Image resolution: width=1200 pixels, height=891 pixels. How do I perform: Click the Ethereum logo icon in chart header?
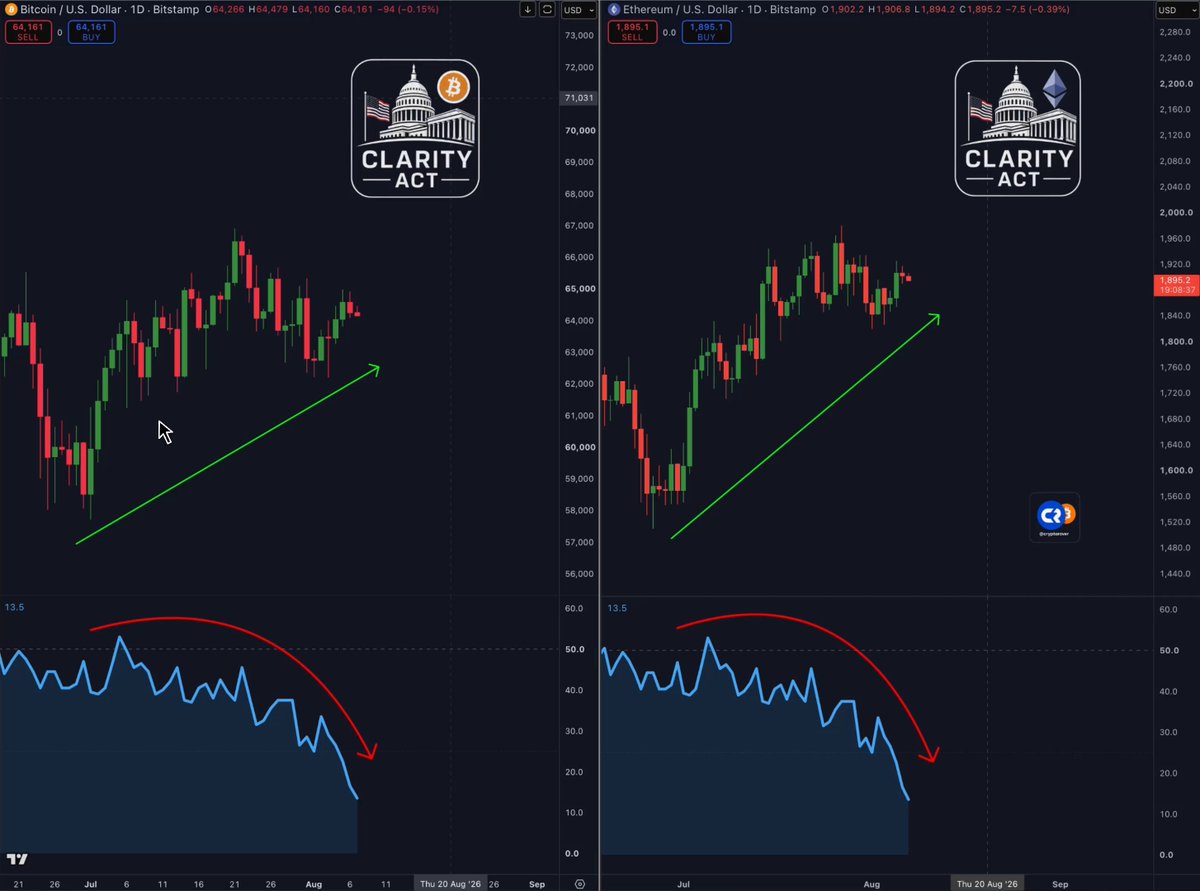pos(614,9)
